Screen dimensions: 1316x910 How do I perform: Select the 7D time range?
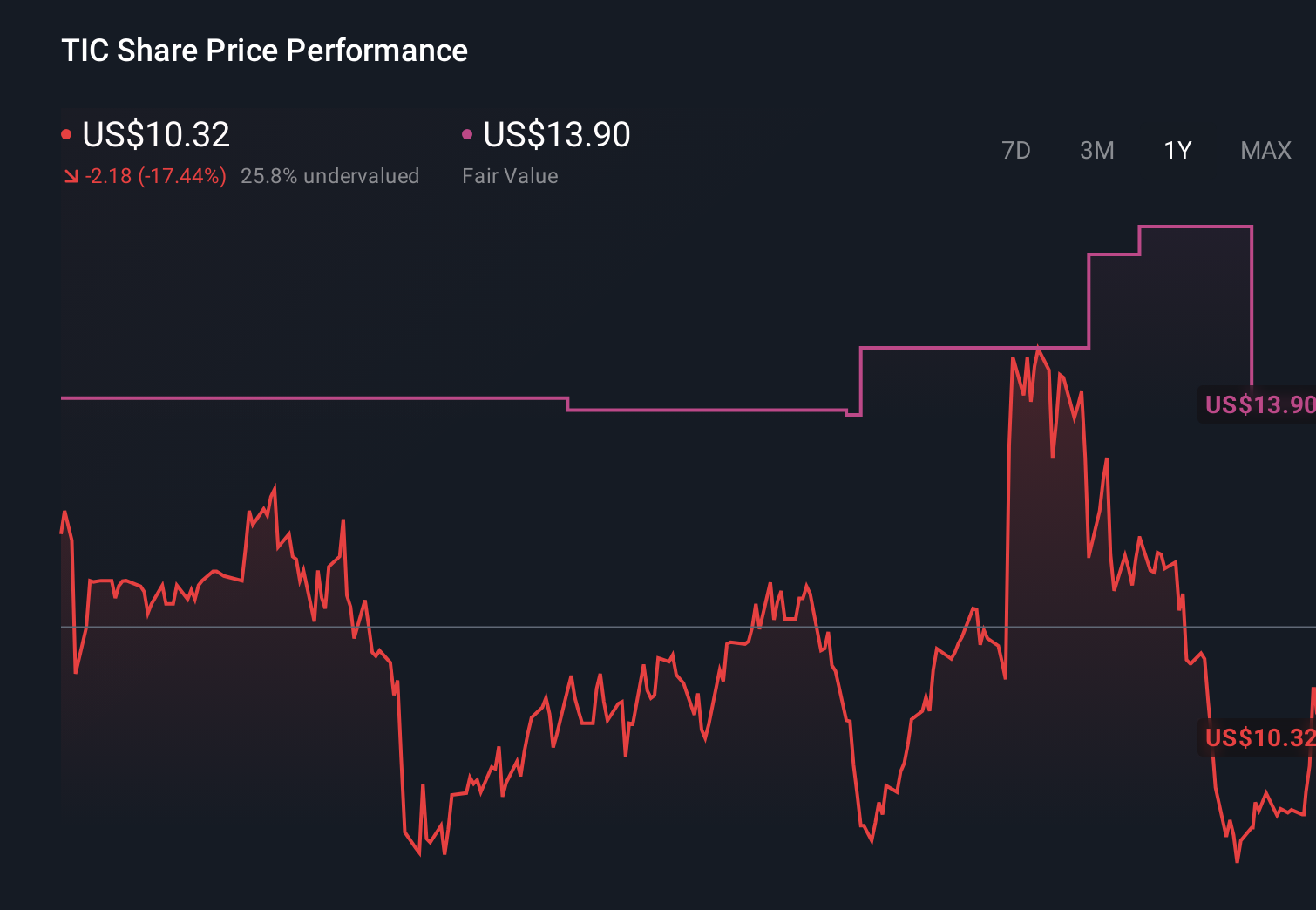(1016, 150)
